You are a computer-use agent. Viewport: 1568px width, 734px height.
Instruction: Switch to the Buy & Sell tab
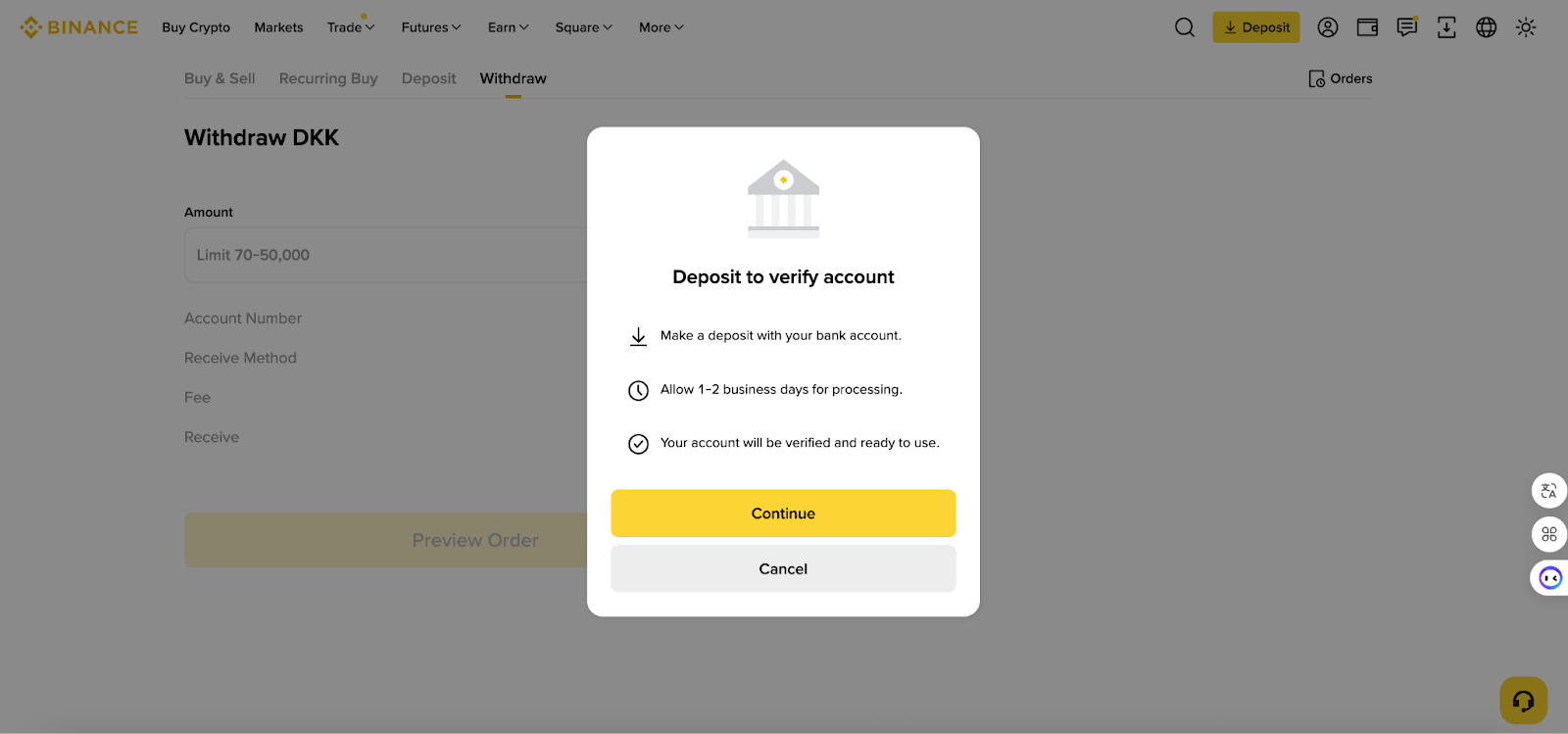tap(219, 78)
